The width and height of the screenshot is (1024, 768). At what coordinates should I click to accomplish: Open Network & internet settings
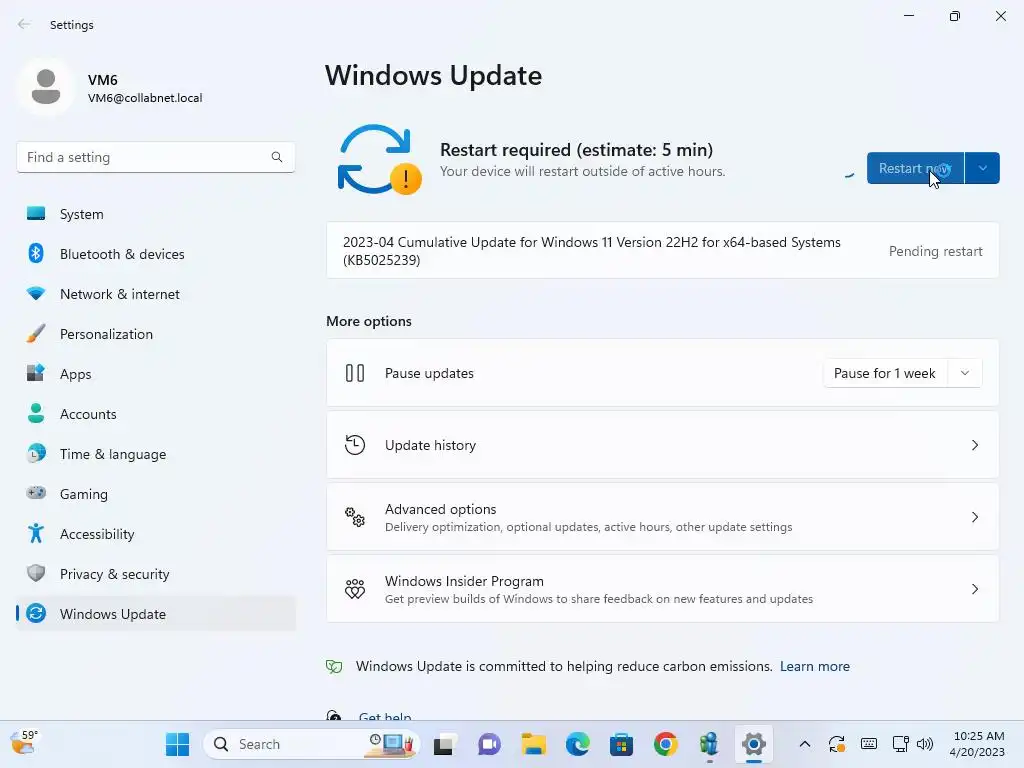click(x=156, y=293)
